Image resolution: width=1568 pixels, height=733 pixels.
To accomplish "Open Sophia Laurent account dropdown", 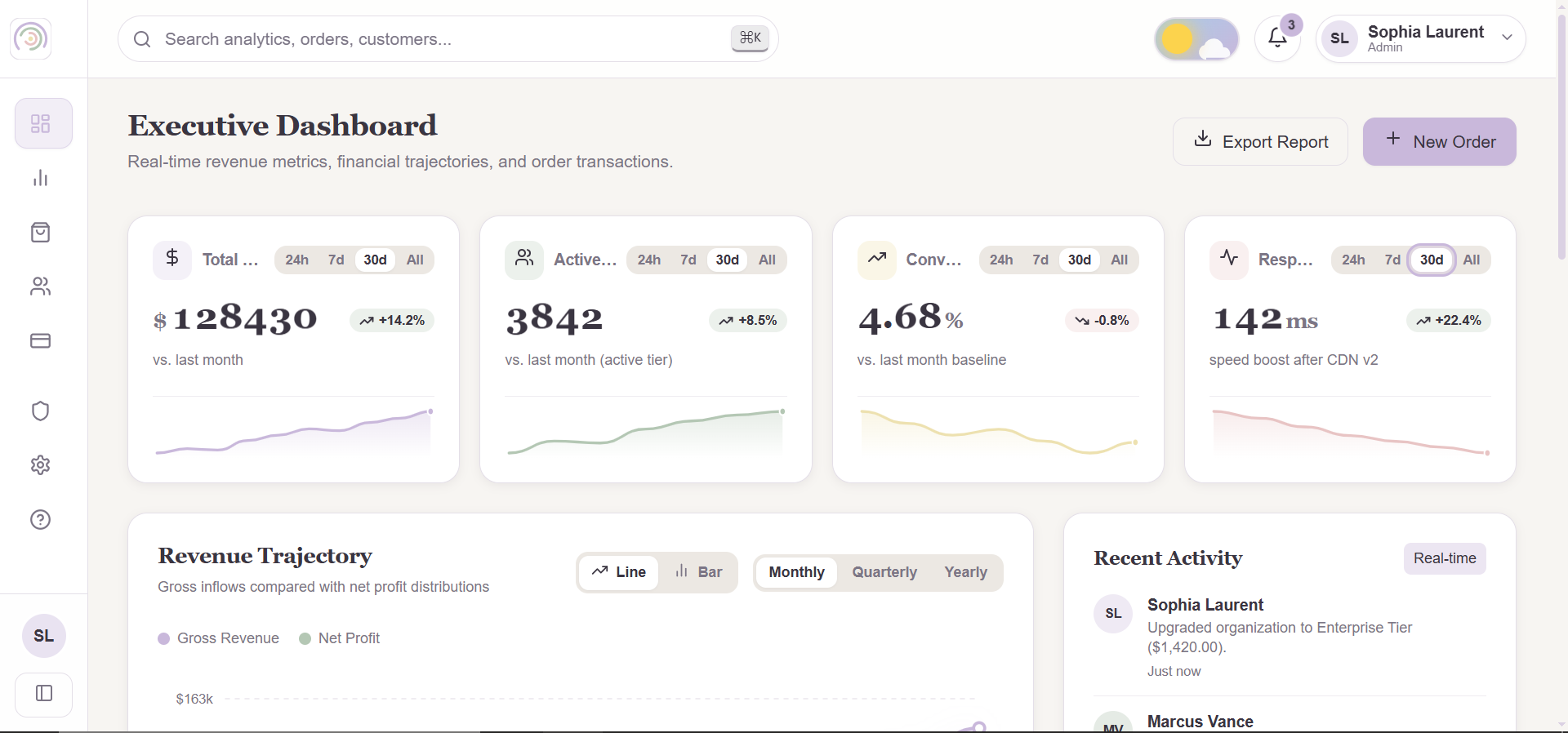I will point(1421,38).
